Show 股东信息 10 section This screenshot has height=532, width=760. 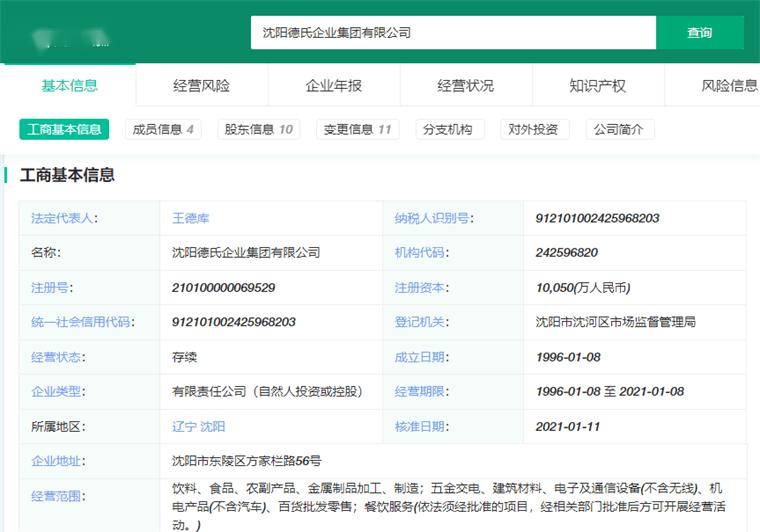(259, 129)
